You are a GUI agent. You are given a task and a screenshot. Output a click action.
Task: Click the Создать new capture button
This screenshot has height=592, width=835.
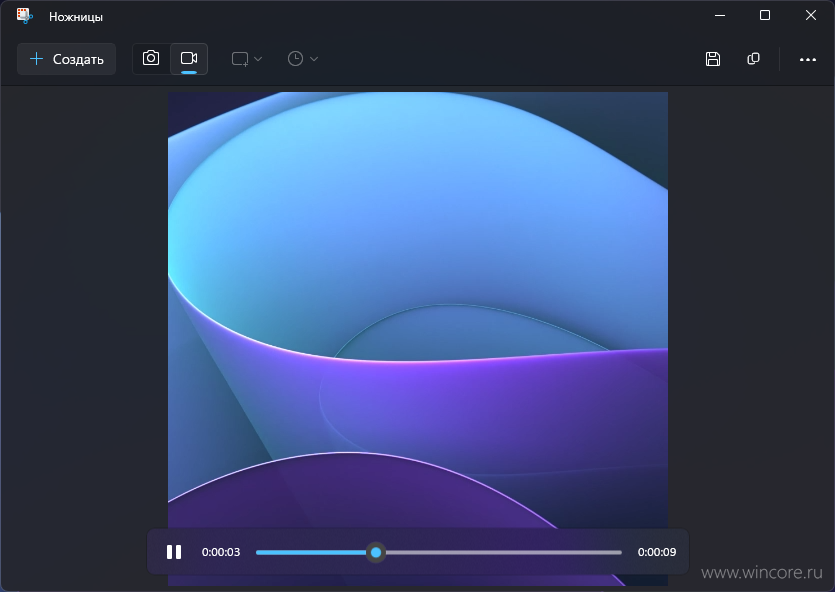point(67,59)
